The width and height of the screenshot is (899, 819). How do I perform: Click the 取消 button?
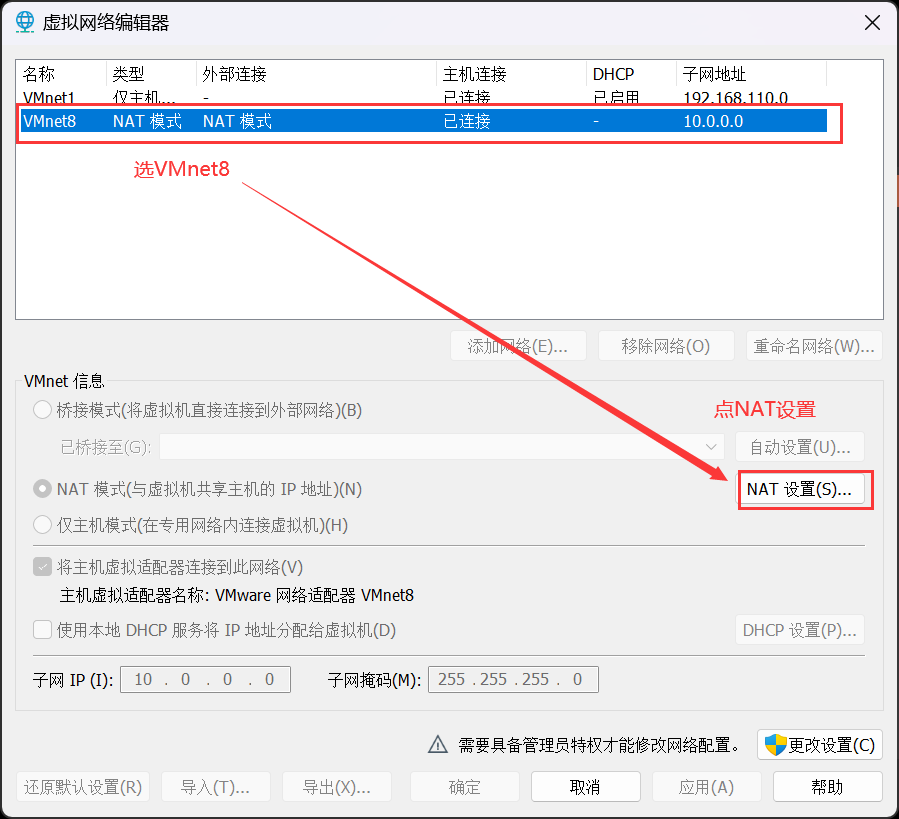[x=585, y=787]
